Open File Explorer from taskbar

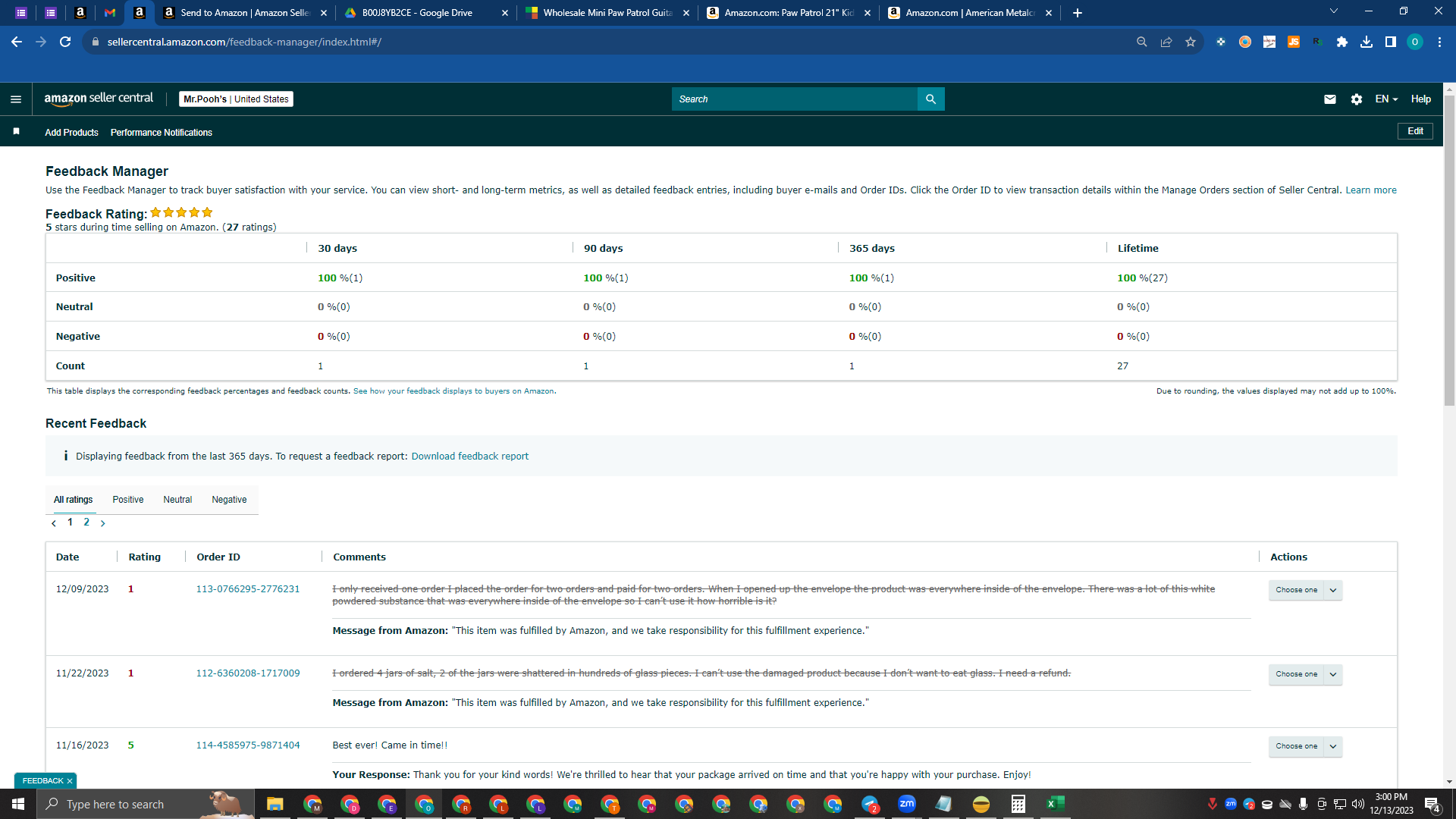(x=275, y=804)
